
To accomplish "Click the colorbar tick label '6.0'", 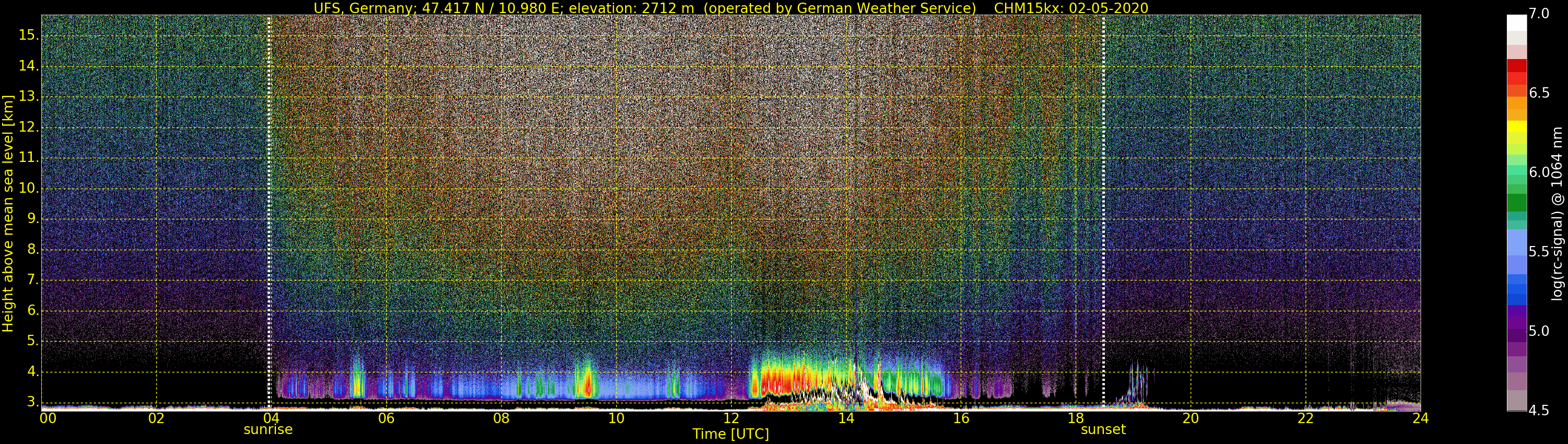I will tap(1539, 172).
